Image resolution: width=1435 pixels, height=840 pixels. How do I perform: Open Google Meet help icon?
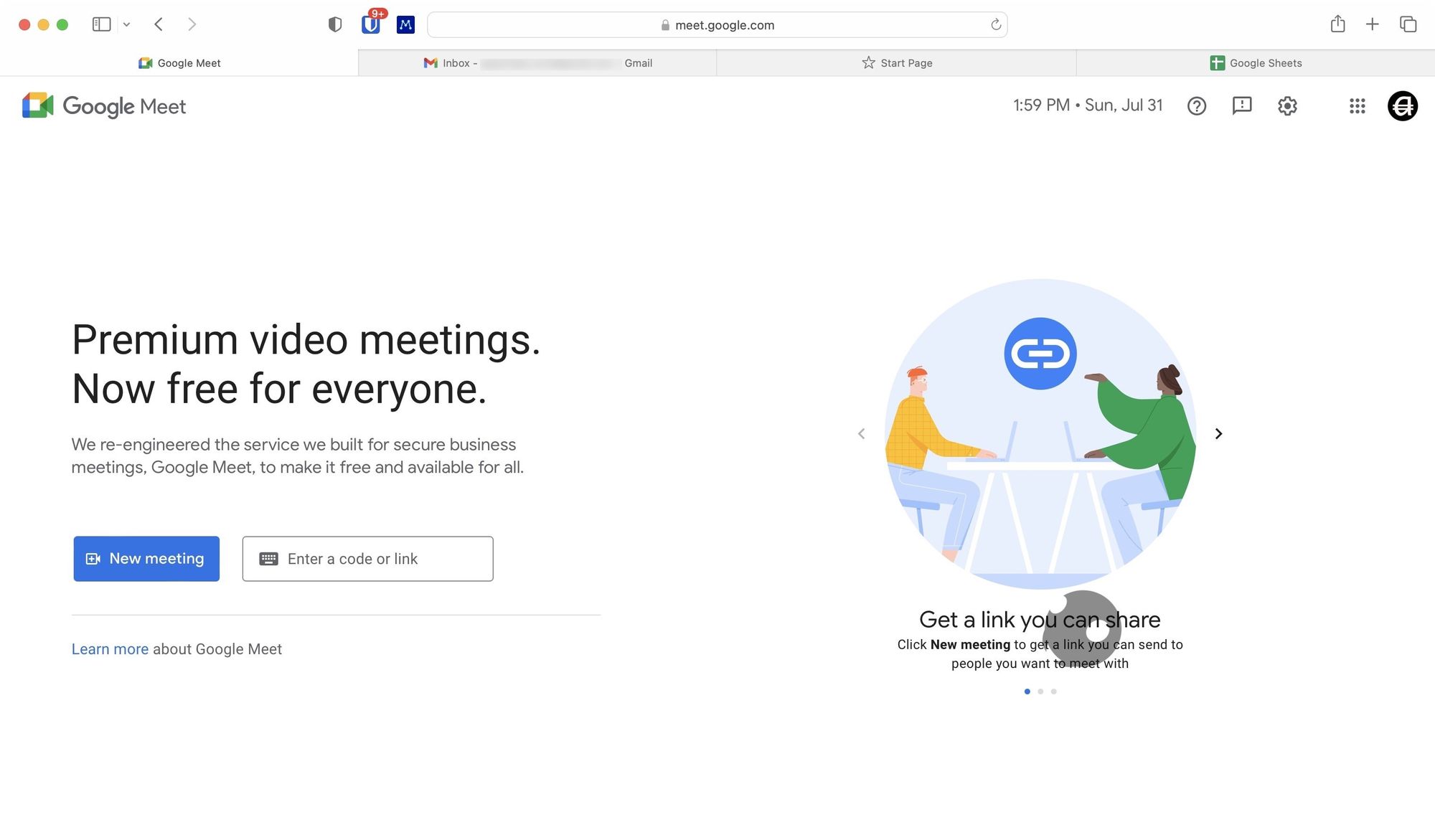[x=1196, y=106]
